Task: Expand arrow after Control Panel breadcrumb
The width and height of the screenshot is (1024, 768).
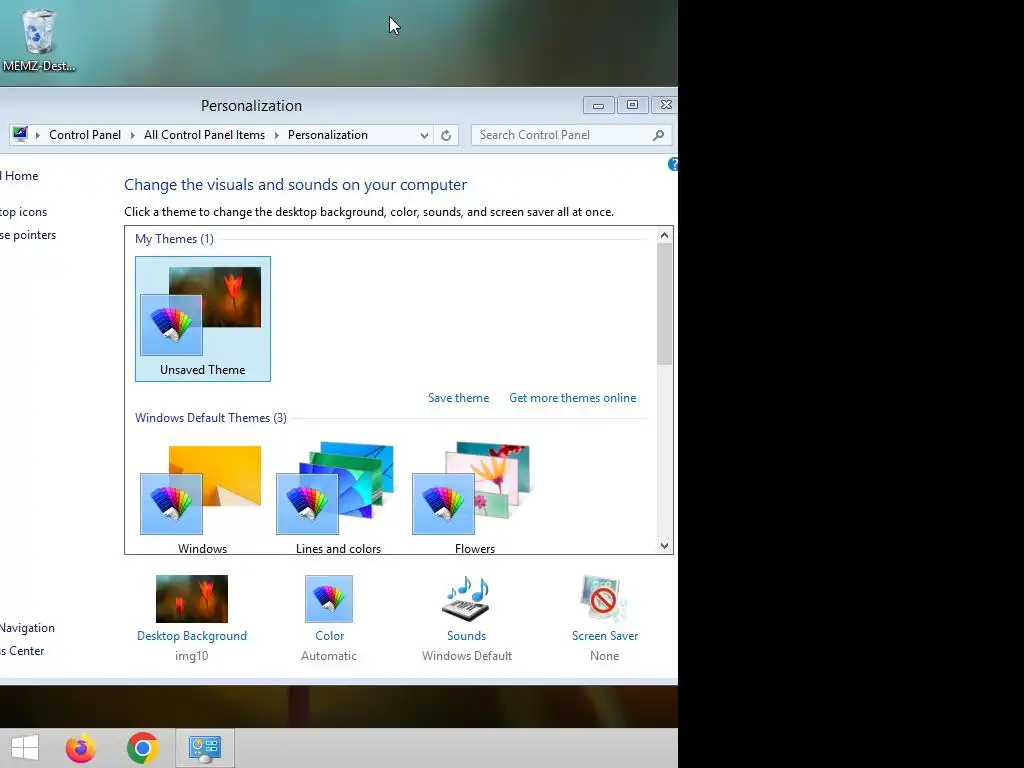Action: (133, 135)
